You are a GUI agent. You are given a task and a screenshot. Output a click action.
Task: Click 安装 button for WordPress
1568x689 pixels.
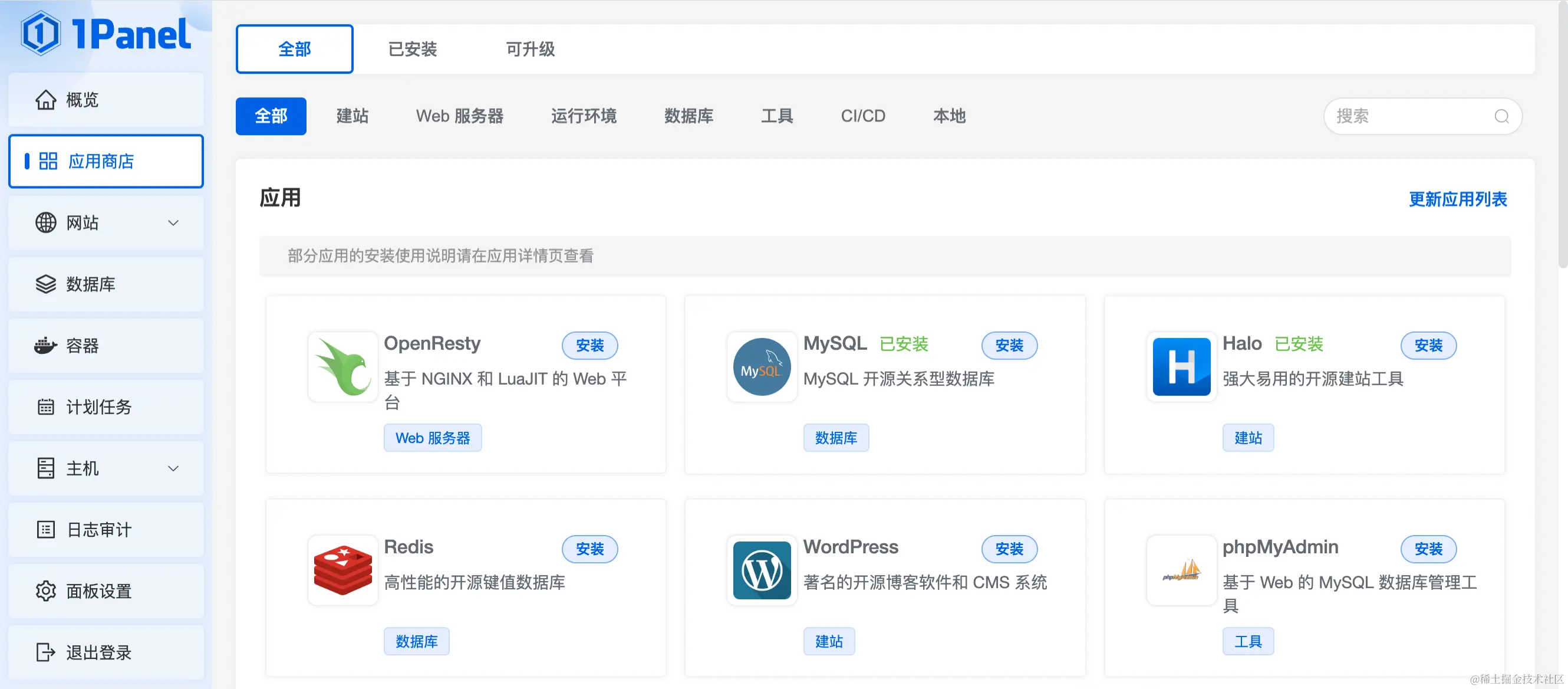[1009, 549]
